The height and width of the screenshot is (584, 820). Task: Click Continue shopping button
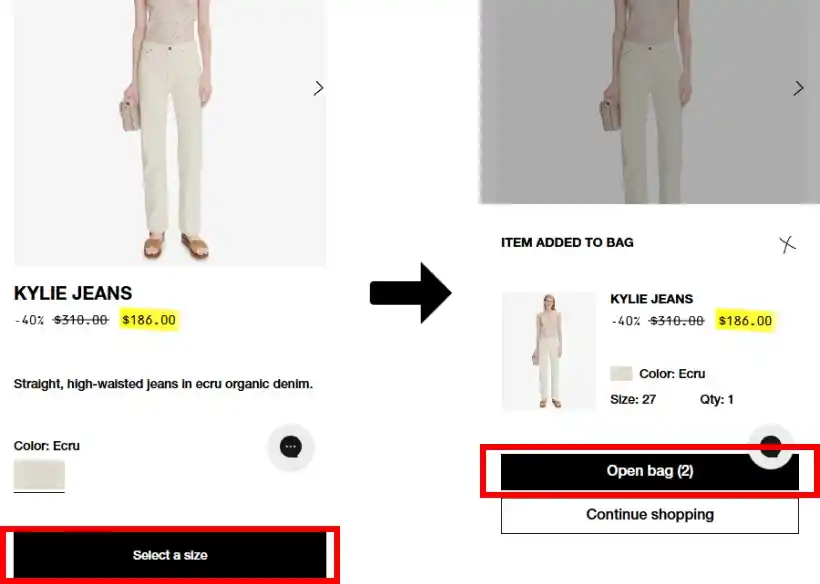coord(650,515)
